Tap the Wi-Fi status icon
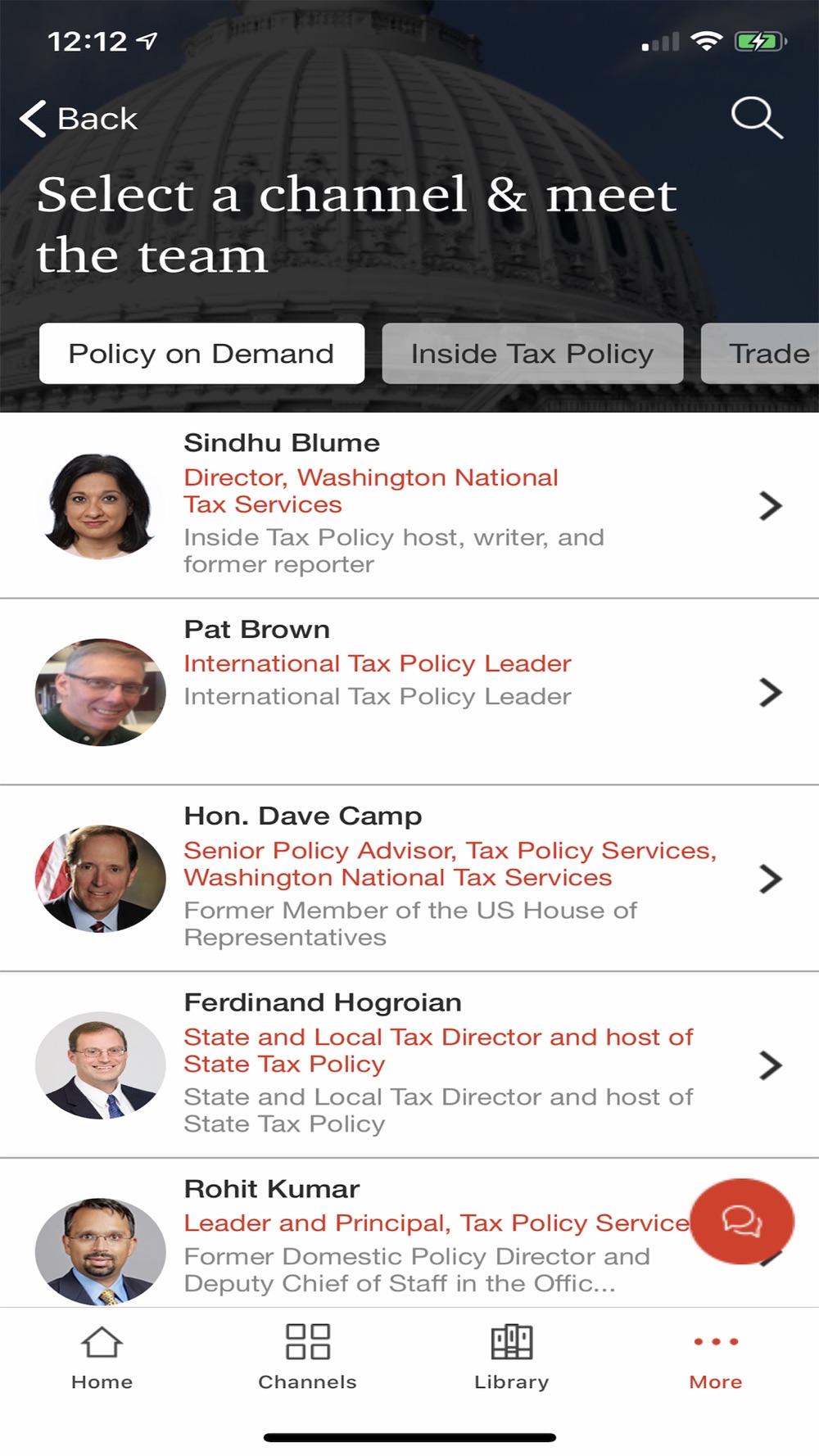Image resolution: width=819 pixels, height=1456 pixels. click(x=706, y=41)
